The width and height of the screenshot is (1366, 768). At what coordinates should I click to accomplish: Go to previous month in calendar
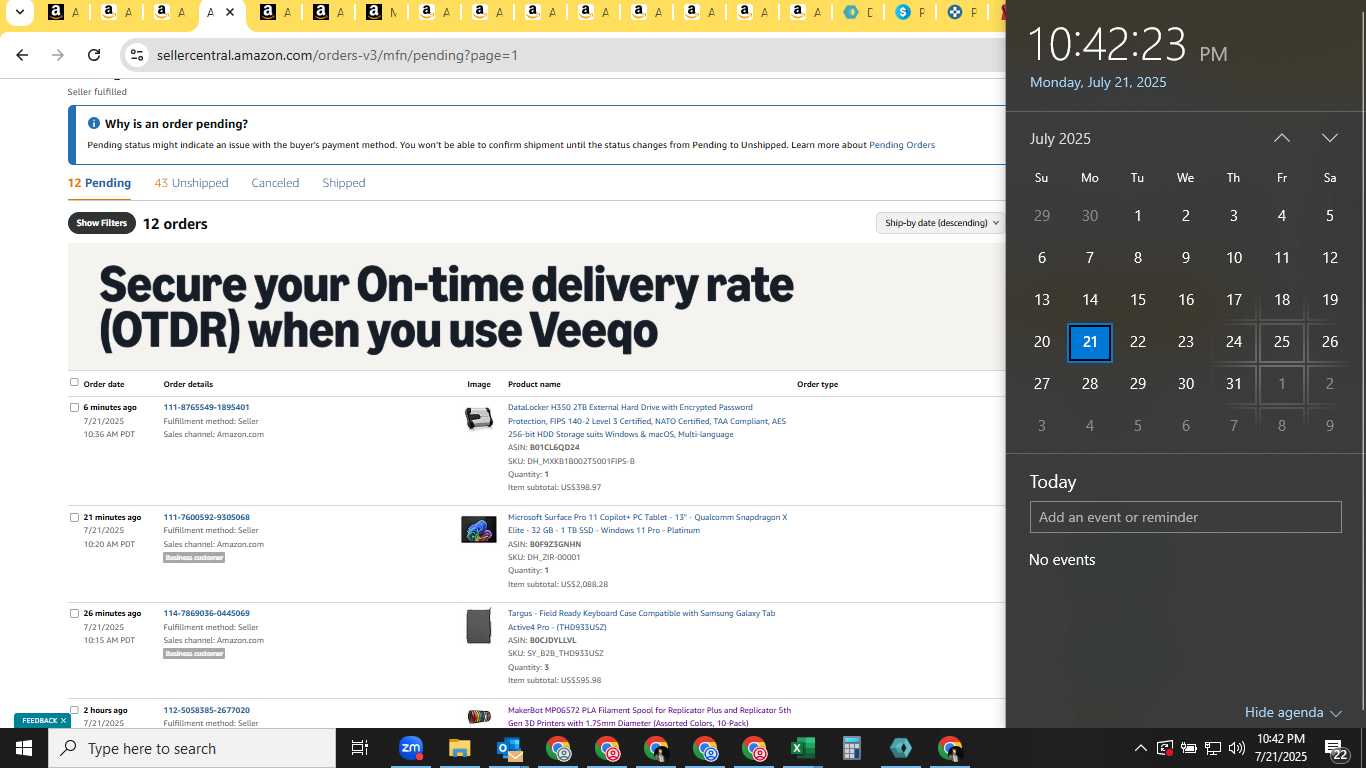[1281, 138]
